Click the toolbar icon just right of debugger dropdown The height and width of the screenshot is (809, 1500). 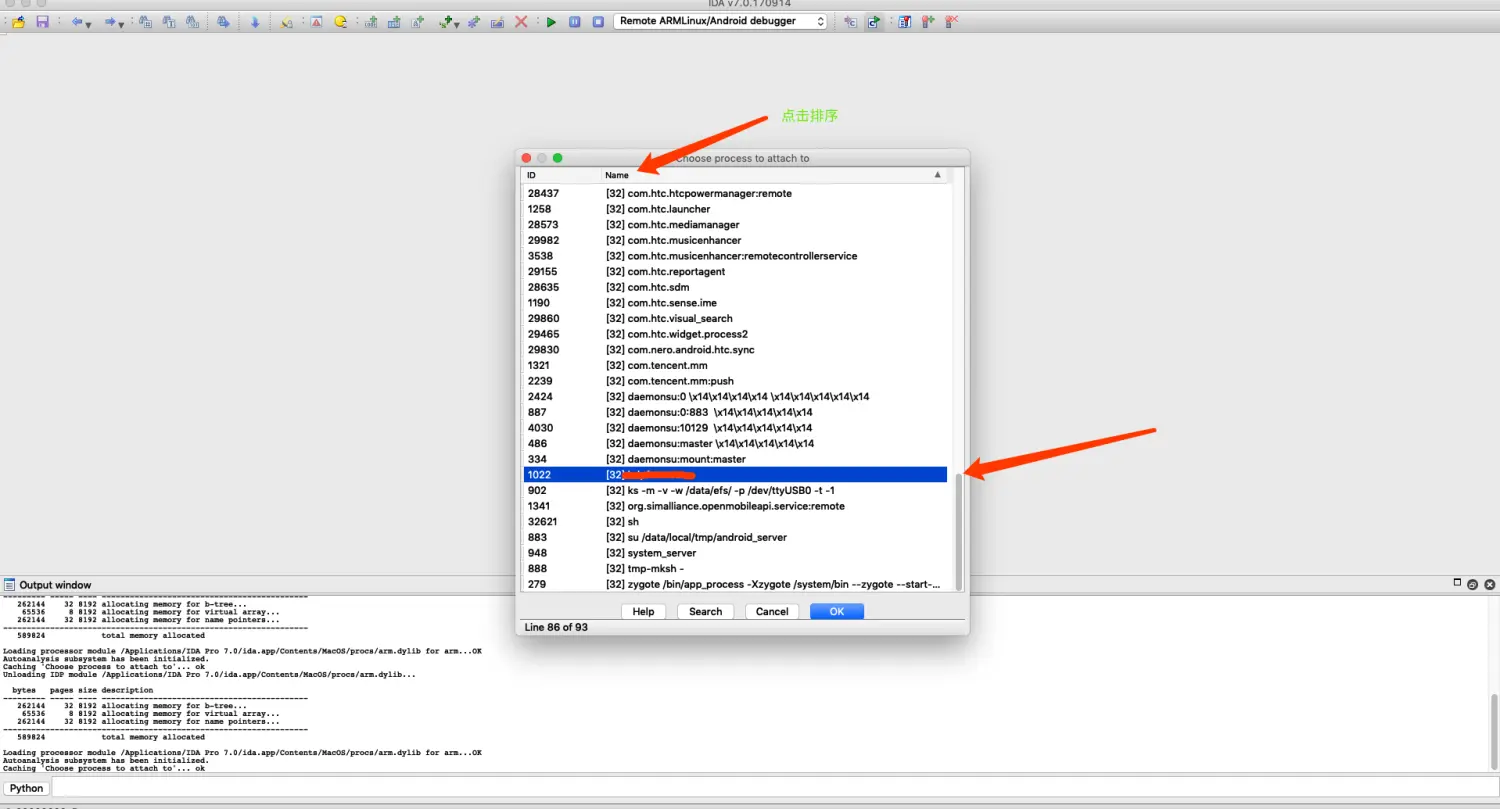coord(850,22)
